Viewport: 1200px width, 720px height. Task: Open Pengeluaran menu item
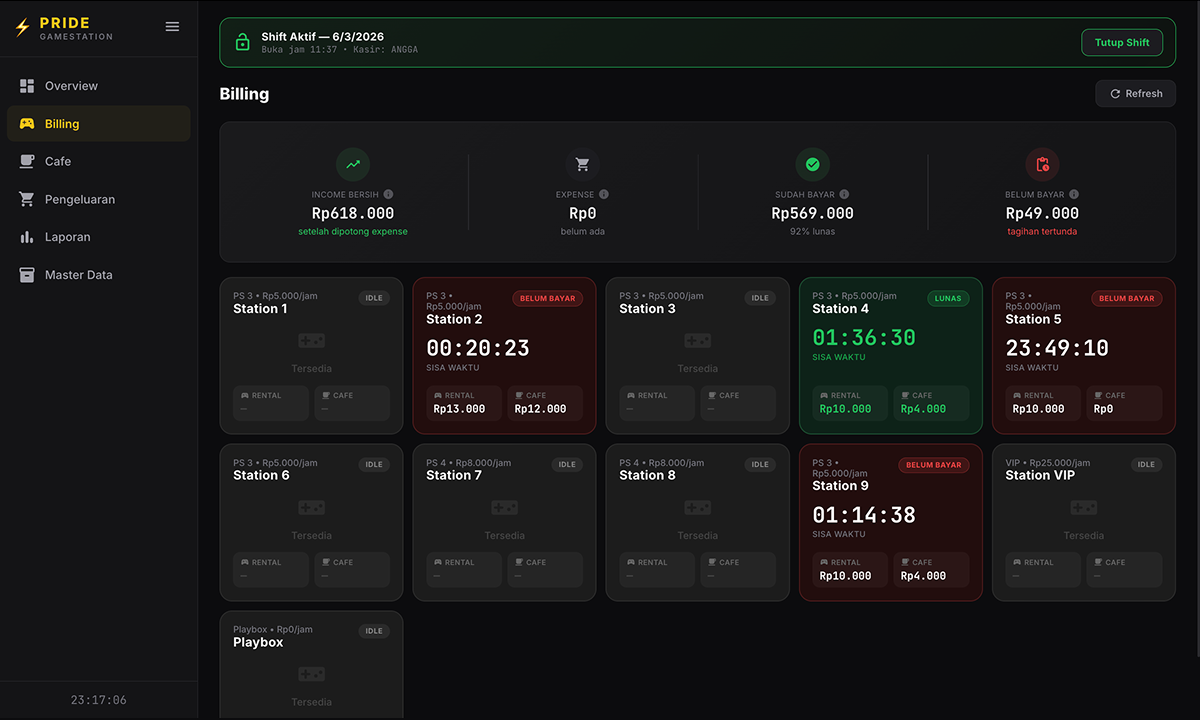pyautogui.click(x=98, y=199)
